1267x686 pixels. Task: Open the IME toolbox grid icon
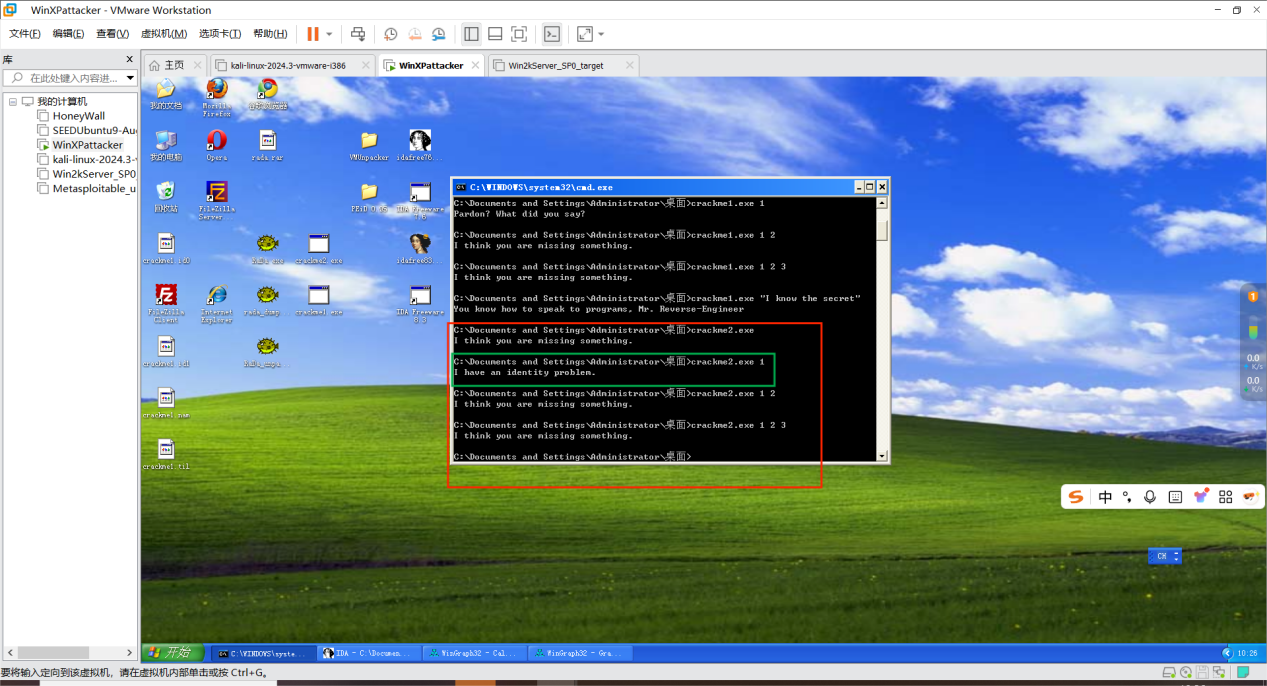[x=1225, y=497]
